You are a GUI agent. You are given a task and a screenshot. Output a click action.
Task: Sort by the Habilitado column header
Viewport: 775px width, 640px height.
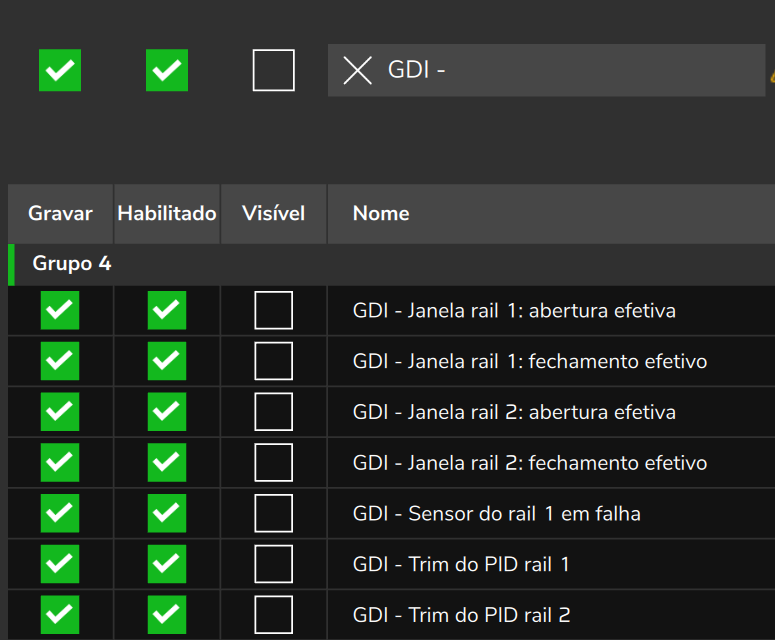(x=167, y=213)
